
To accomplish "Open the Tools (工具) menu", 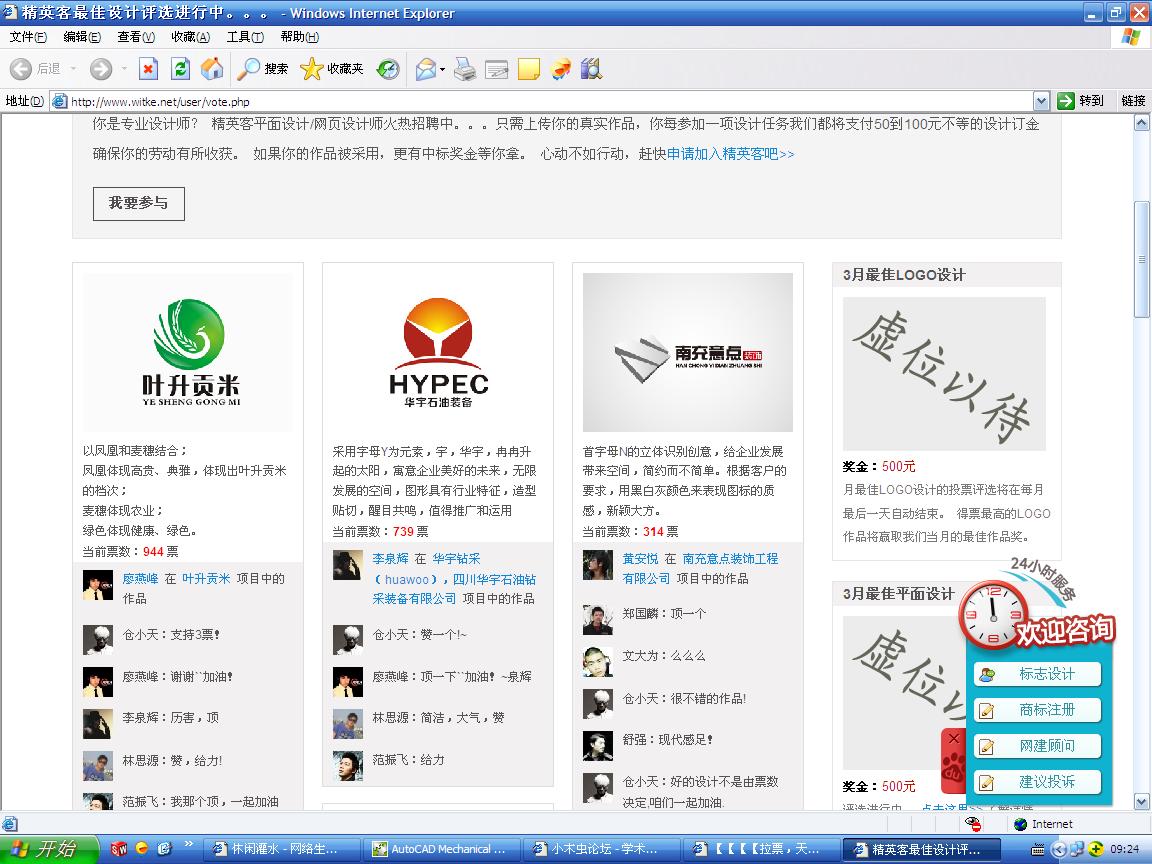I will coord(245,37).
